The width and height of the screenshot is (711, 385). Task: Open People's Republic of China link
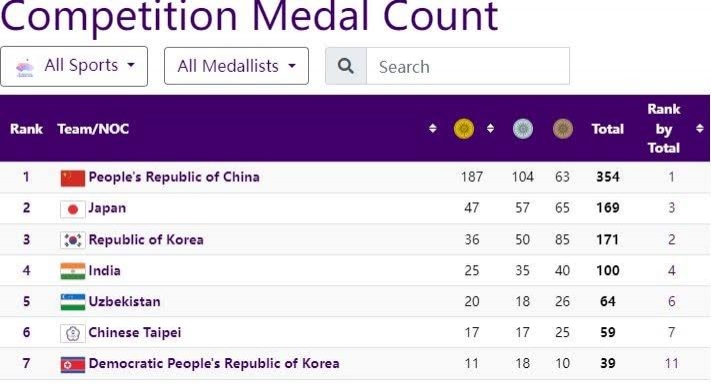point(174,177)
